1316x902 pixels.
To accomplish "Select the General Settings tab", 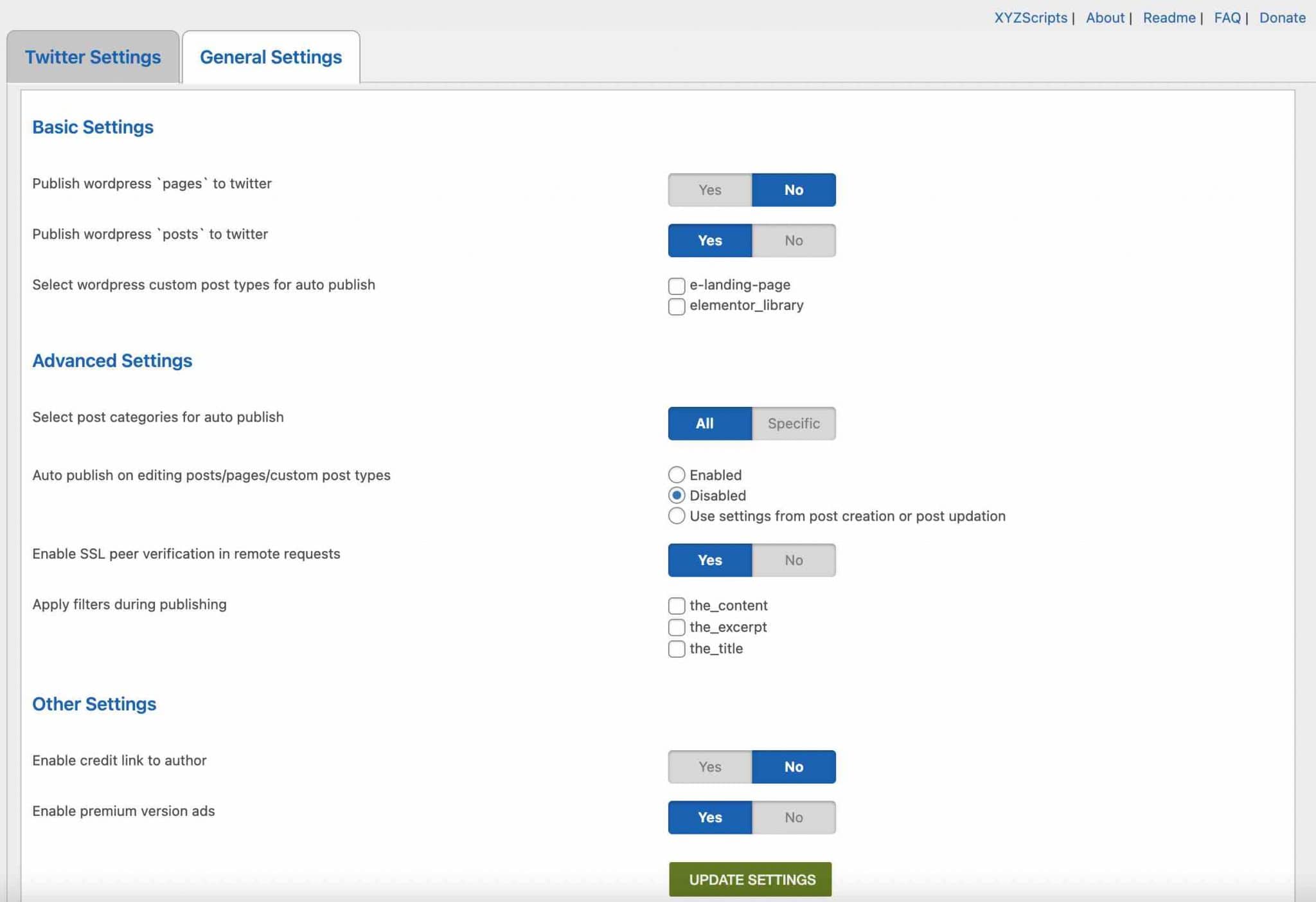I will [x=271, y=57].
